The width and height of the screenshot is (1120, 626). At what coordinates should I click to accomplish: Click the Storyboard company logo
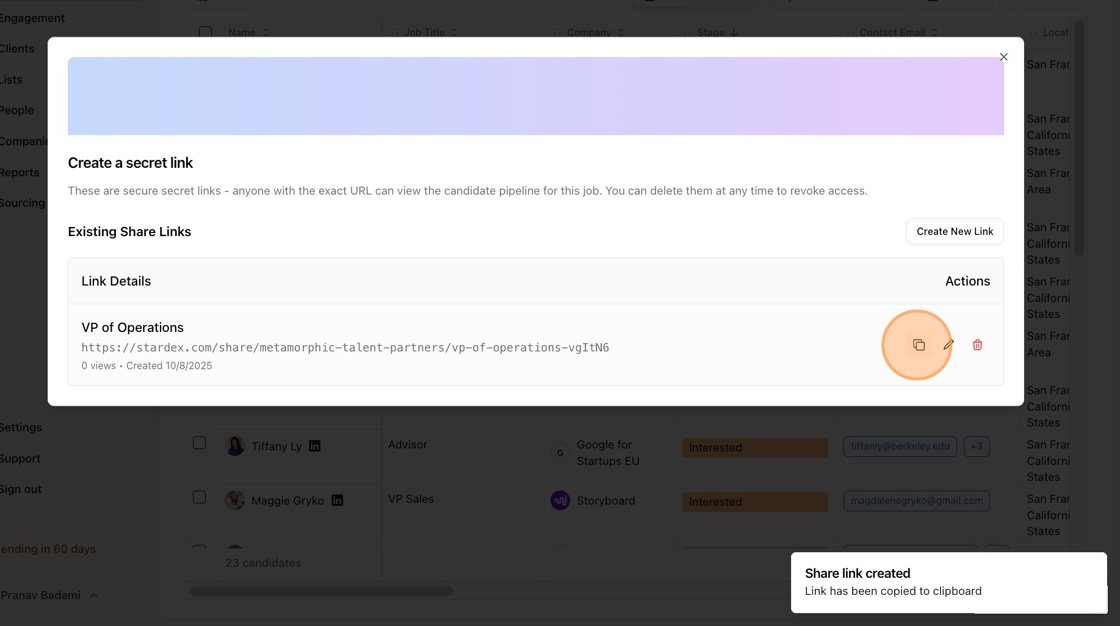coord(560,500)
